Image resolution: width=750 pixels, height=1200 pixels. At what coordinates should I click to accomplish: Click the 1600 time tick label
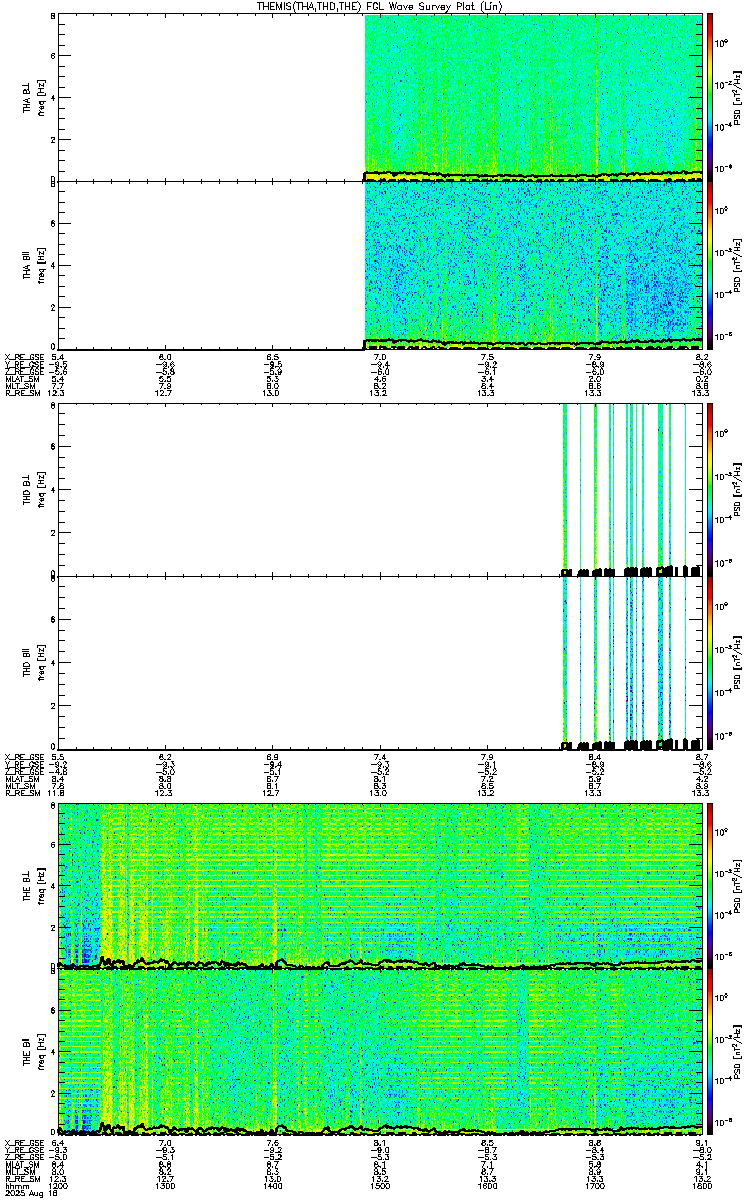(x=487, y=1186)
